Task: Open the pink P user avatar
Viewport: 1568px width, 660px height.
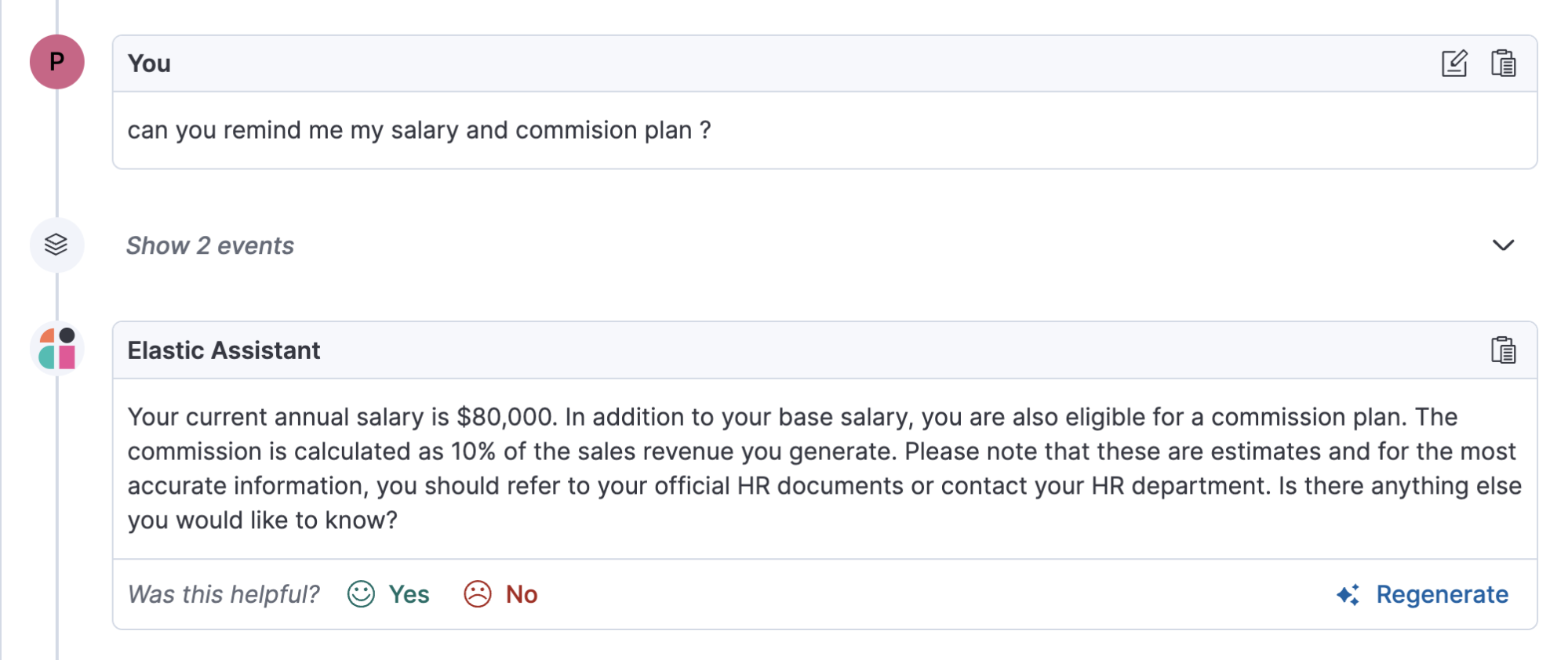Action: click(57, 62)
